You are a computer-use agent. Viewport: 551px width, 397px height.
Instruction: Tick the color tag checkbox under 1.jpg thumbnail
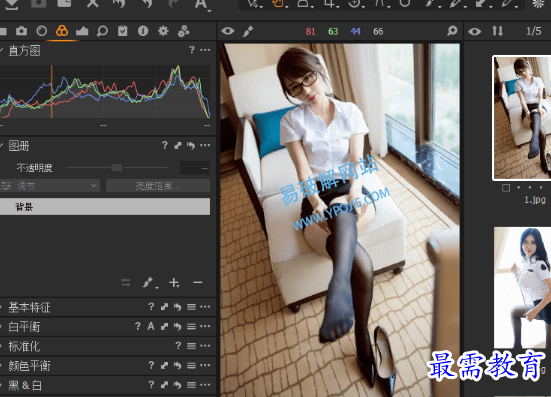click(x=506, y=188)
